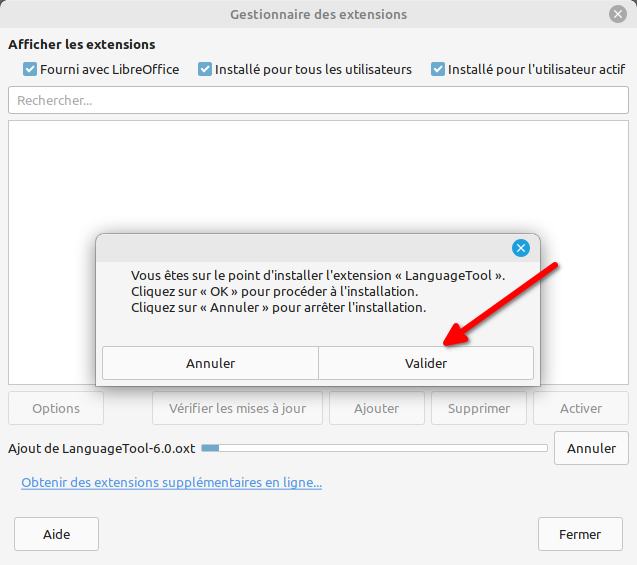This screenshot has width=637, height=565.
Task: Focus the Rechercher search field
Action: tap(318, 100)
